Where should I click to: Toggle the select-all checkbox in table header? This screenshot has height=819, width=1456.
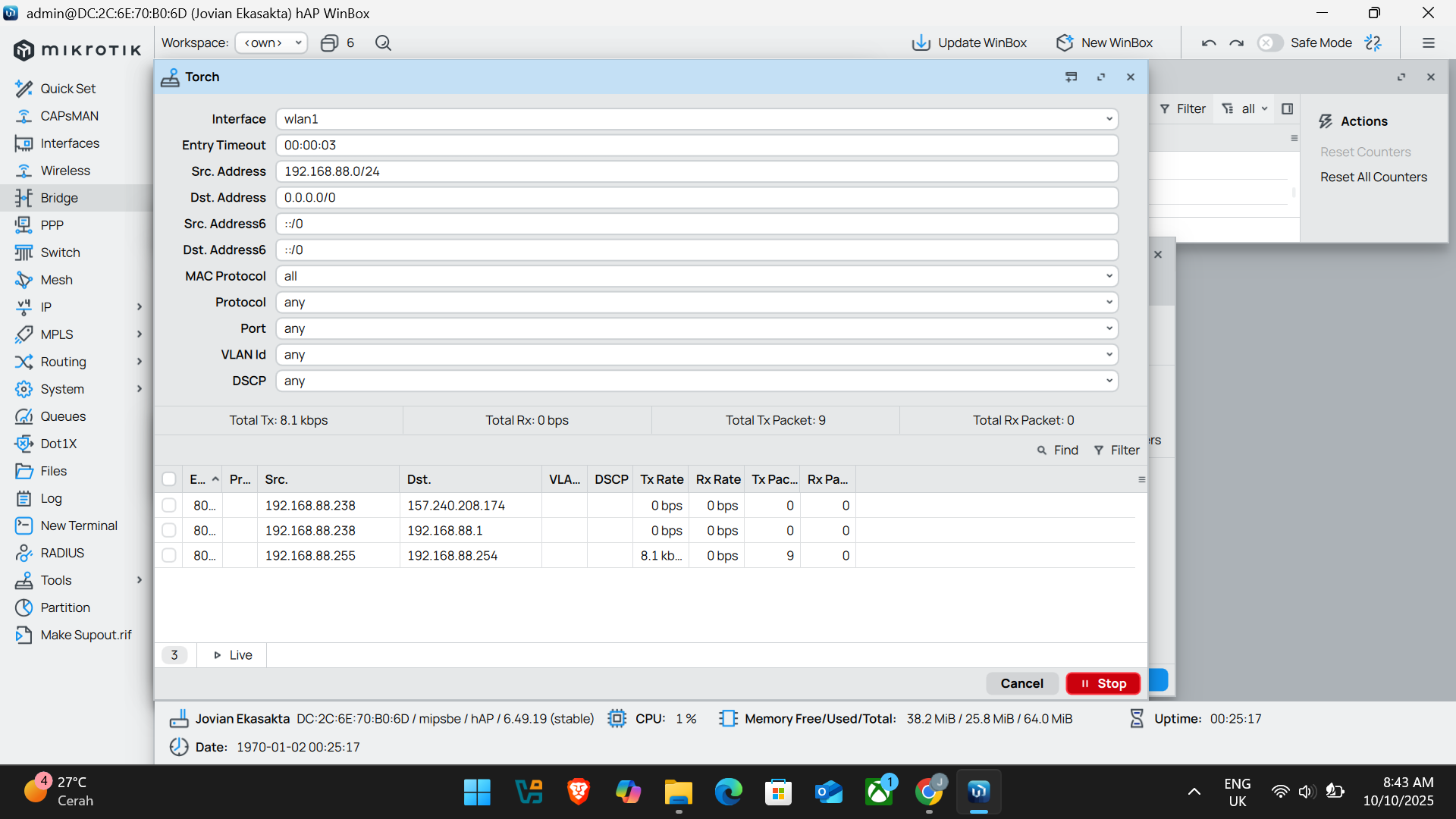click(169, 479)
